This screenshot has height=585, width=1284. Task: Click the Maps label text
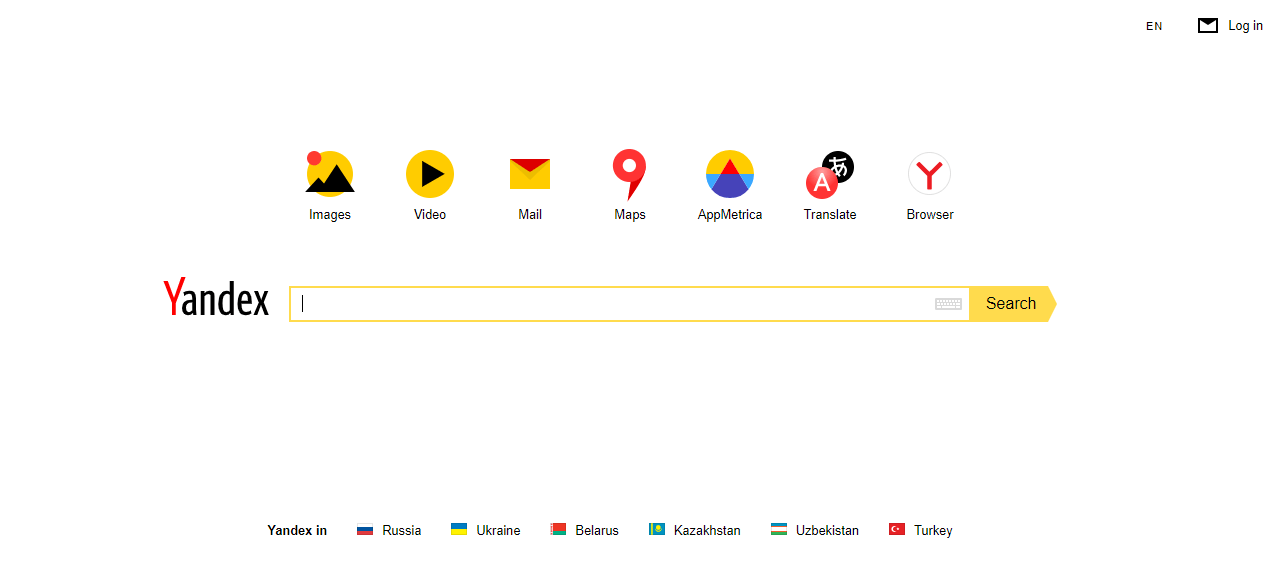point(630,215)
